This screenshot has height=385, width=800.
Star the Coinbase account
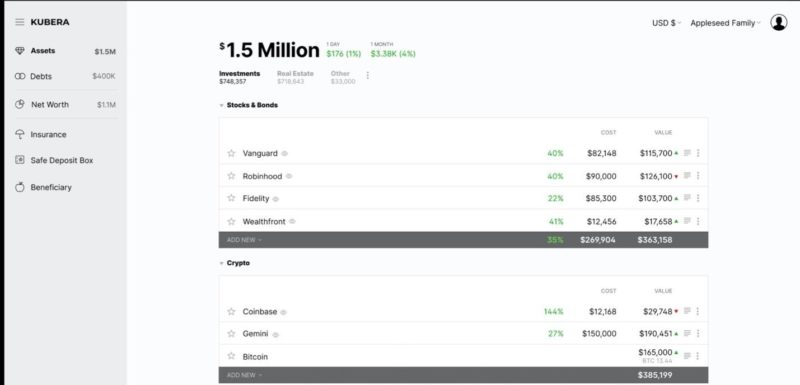pyautogui.click(x=231, y=311)
